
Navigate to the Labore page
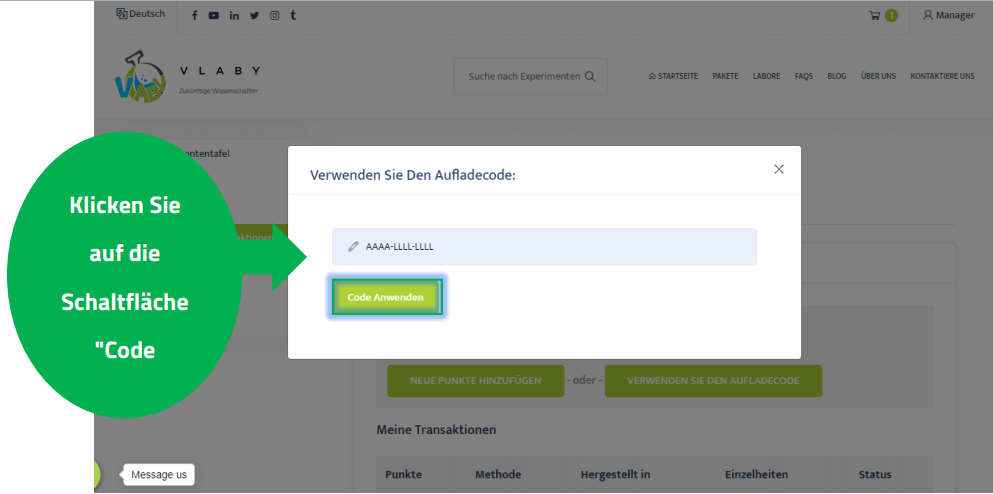pos(766,77)
